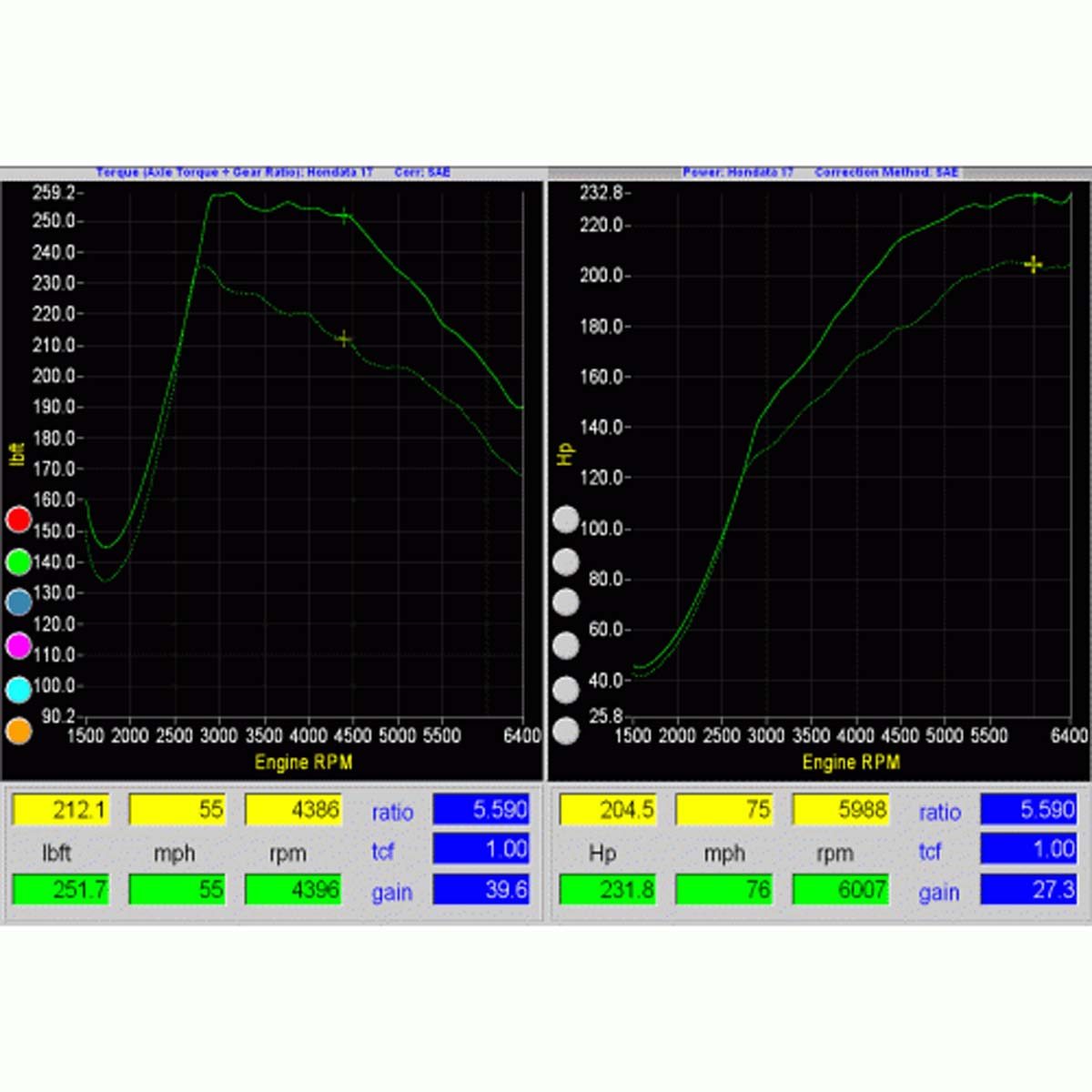The image size is (1092, 1092).
Task: Click the green 6007 rpm field
Action: tap(840, 889)
